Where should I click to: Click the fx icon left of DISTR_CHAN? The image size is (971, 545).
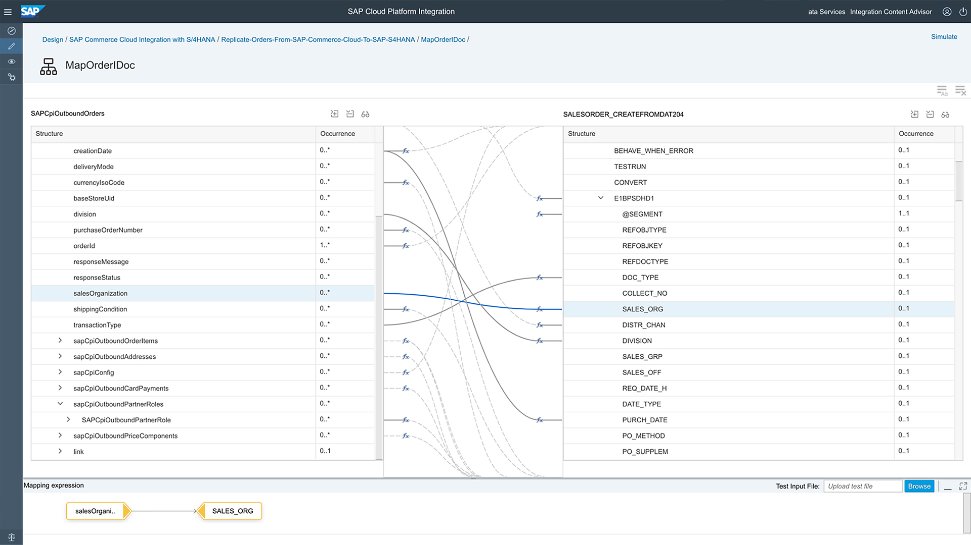coord(540,325)
